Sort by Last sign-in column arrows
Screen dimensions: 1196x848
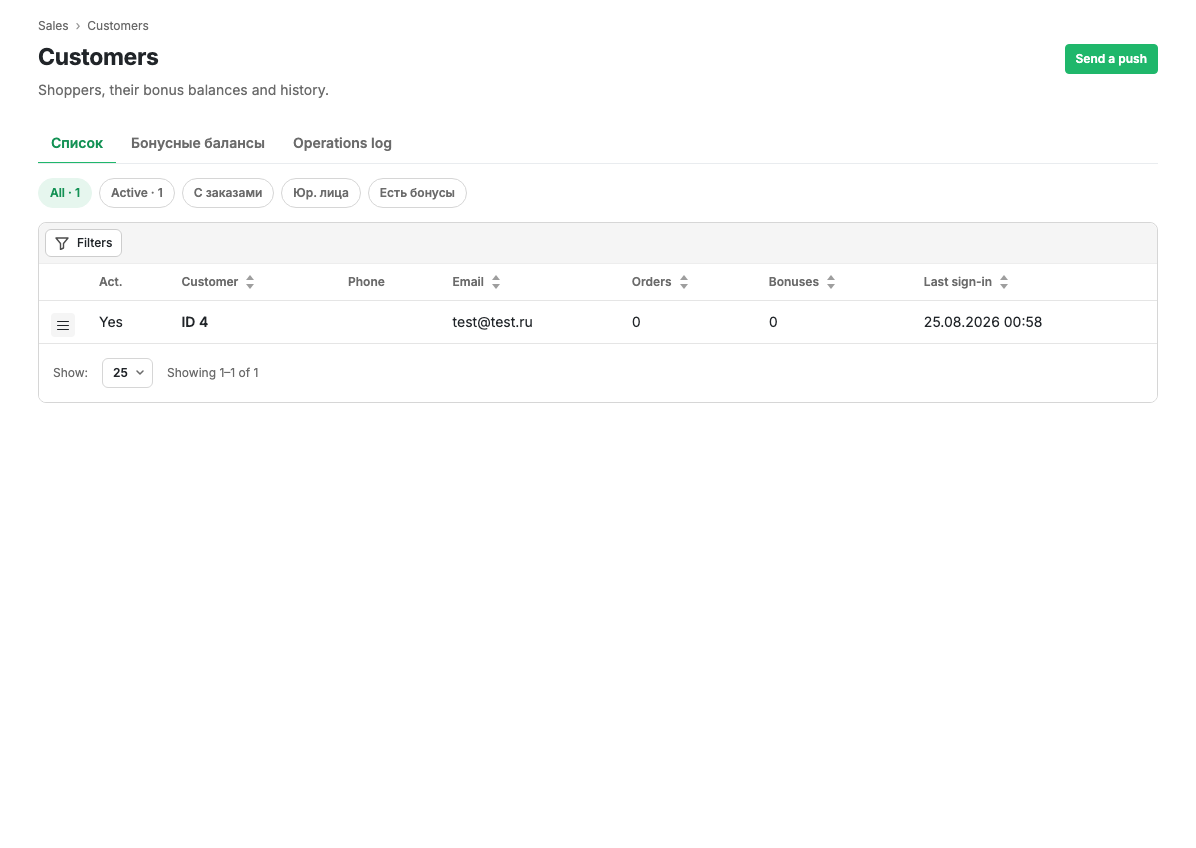(1005, 282)
